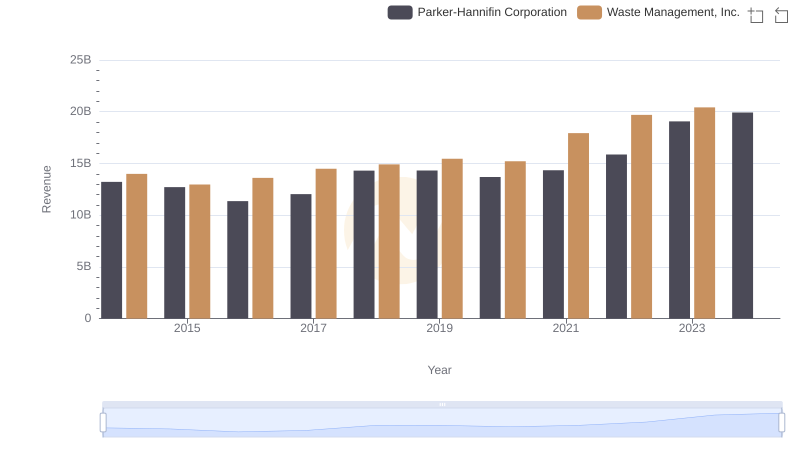Click the first dark bar before 2015
Image resolution: width=800 pixels, height=461 pixels.
(x=112, y=250)
